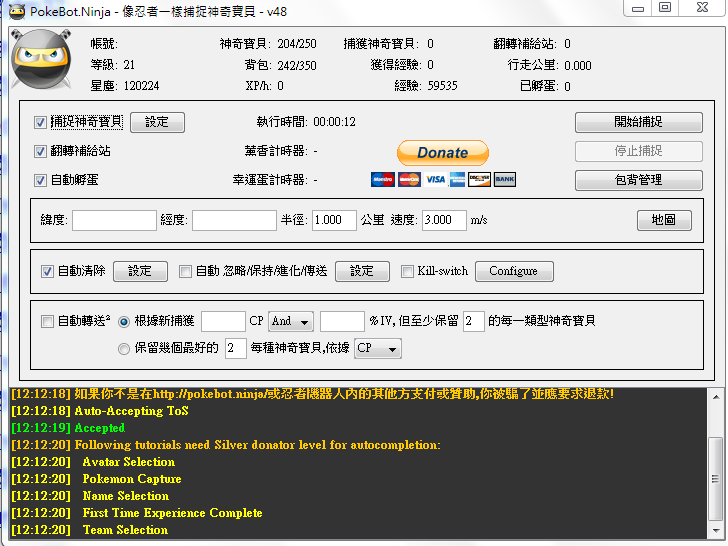Viewport: 728px width, 546px height.
Task: Click the First Time Experience Complete entry
Action: coord(137,513)
